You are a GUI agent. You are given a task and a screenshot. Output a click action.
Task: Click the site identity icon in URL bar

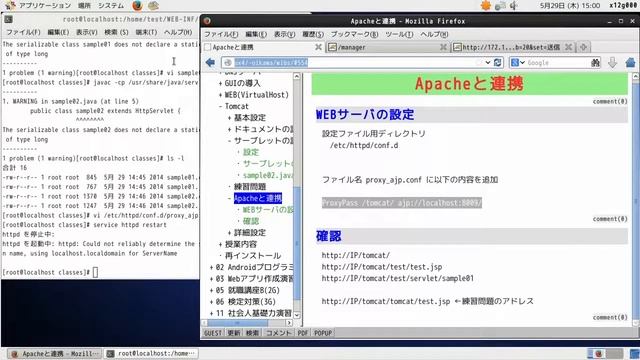tap(228, 62)
